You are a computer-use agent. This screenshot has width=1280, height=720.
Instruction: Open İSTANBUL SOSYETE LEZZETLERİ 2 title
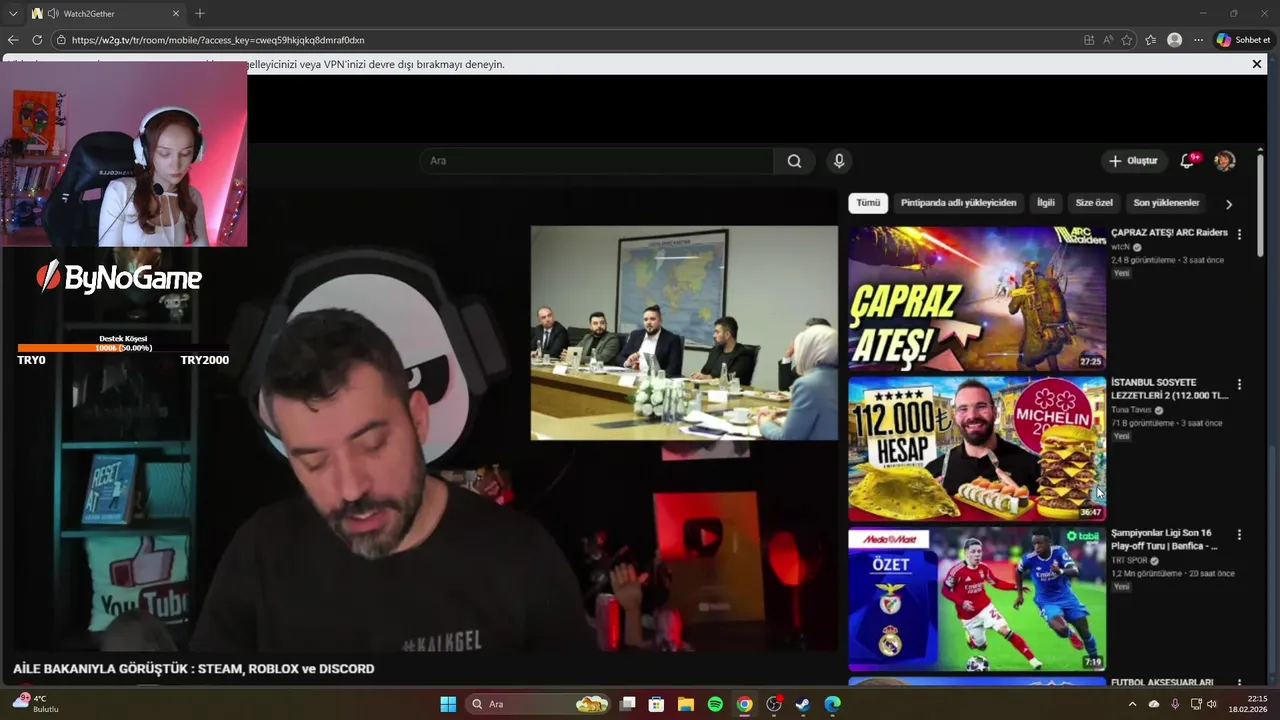click(1169, 389)
